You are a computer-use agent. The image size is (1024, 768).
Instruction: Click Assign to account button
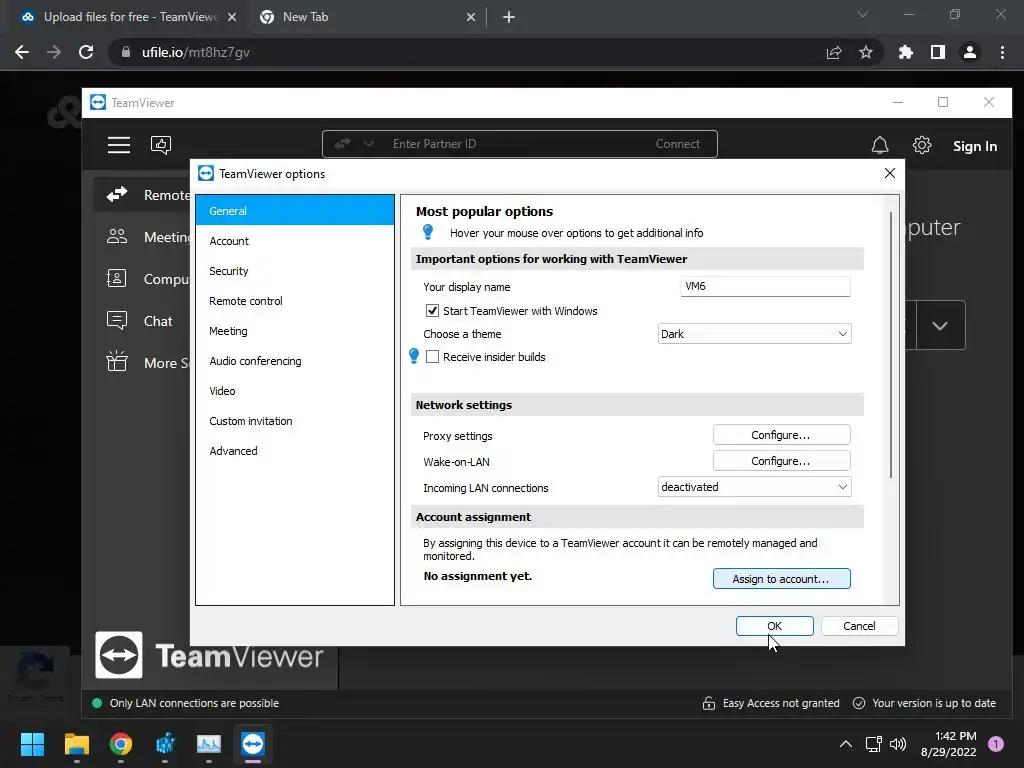(781, 579)
